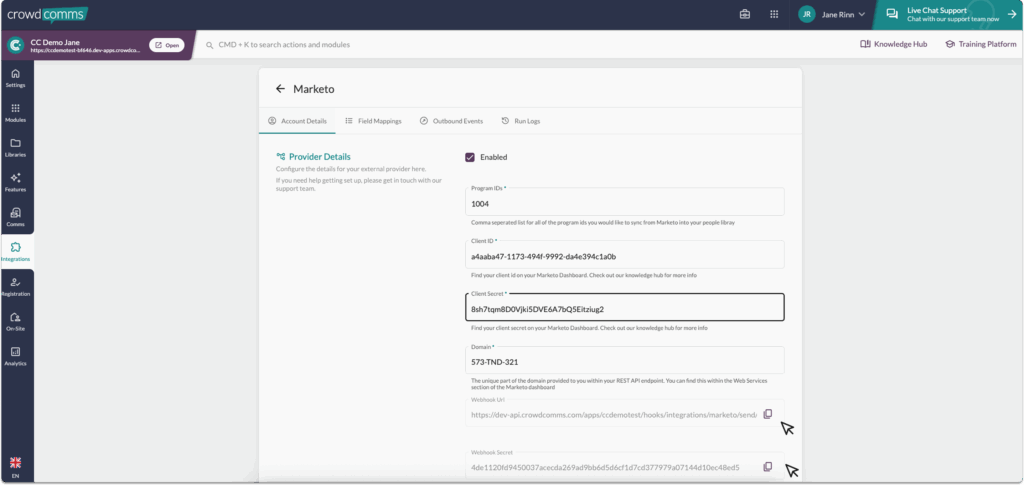Open the EN language selector

pyautogui.click(x=15, y=467)
